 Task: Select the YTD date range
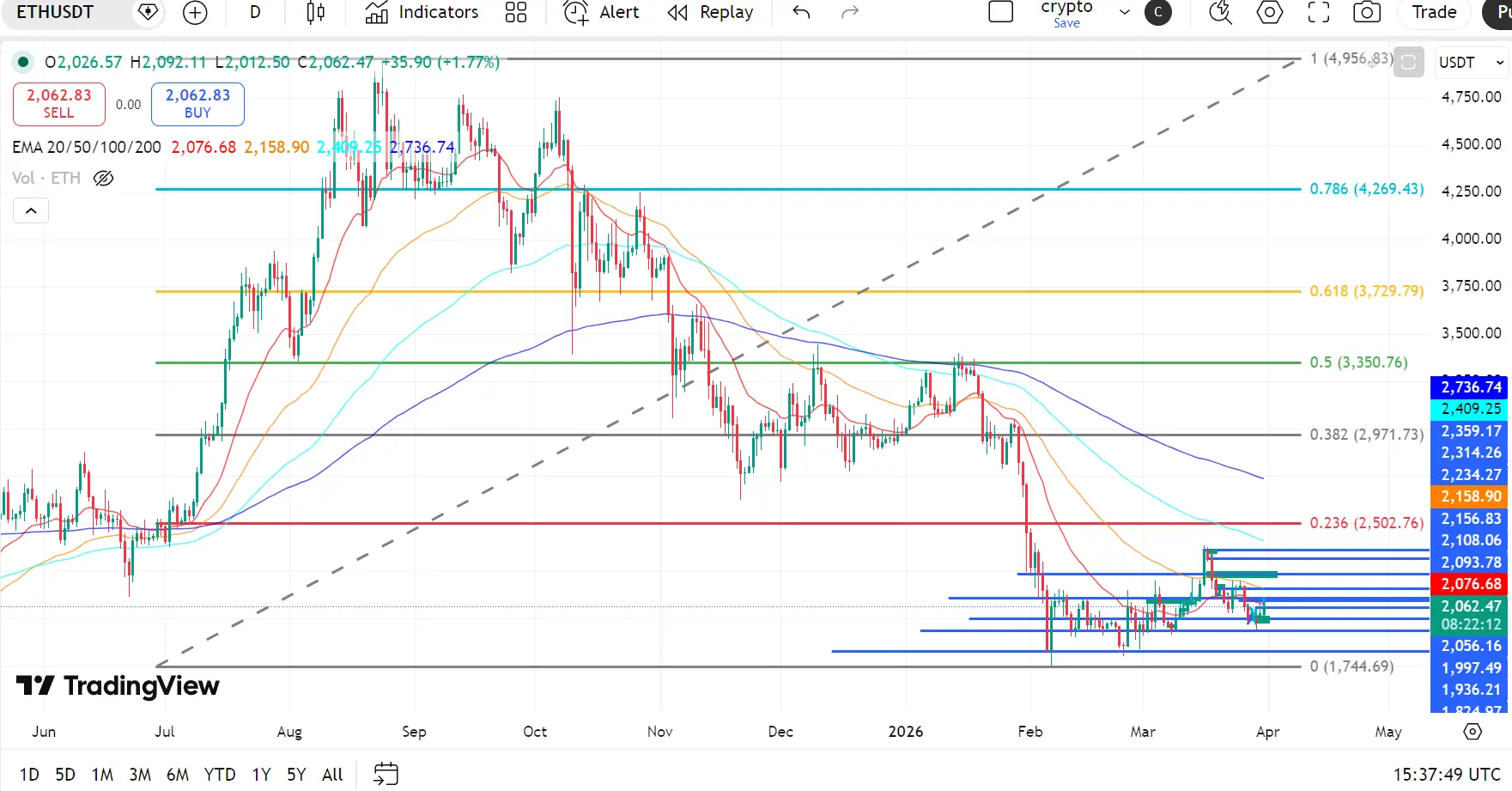(x=220, y=775)
